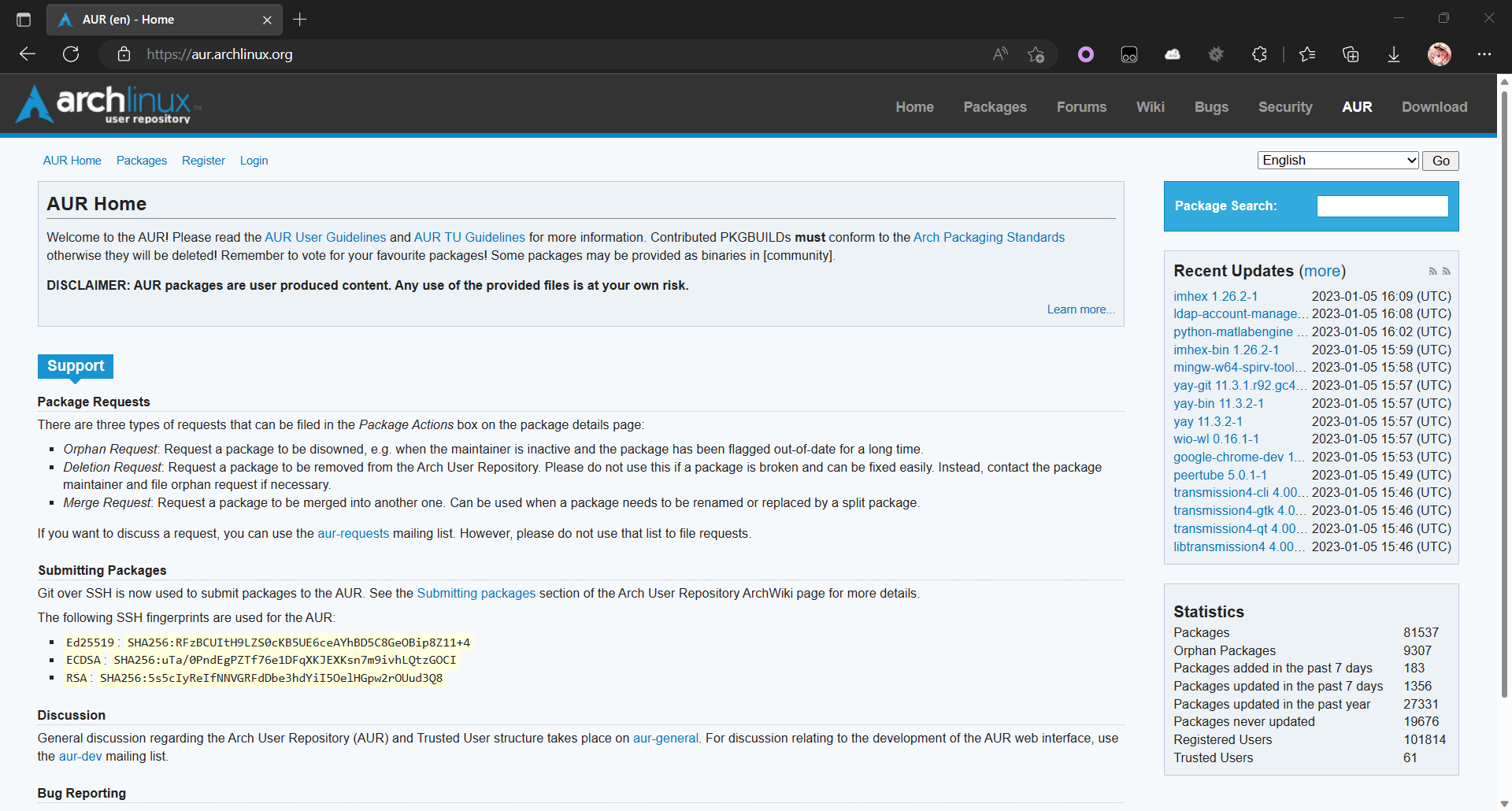
Task: Open the vertical tabs button
Action: click(23, 19)
